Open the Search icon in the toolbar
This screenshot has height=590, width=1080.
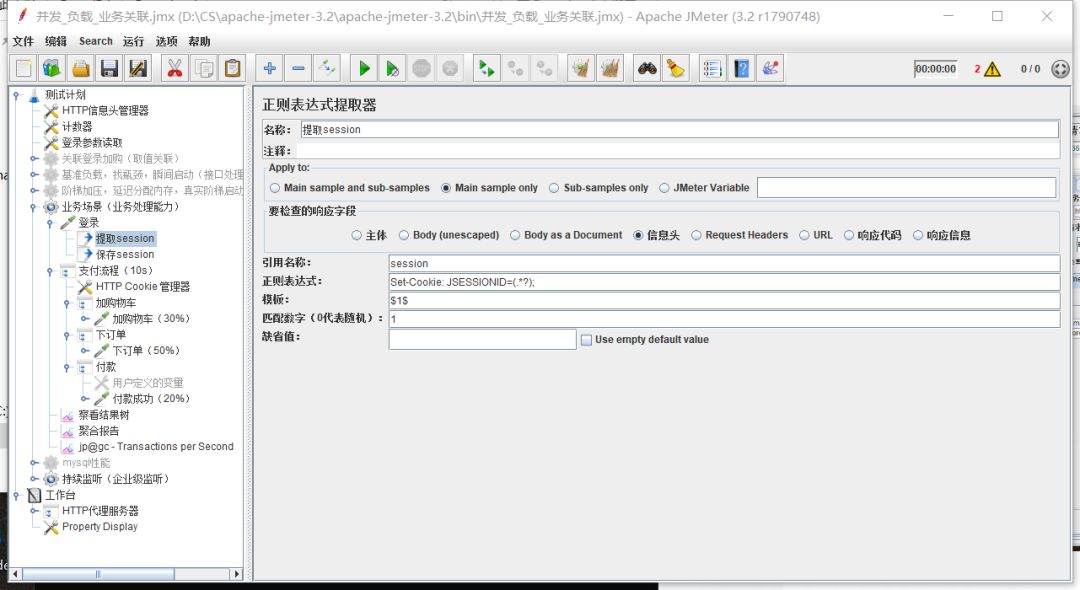coord(646,68)
